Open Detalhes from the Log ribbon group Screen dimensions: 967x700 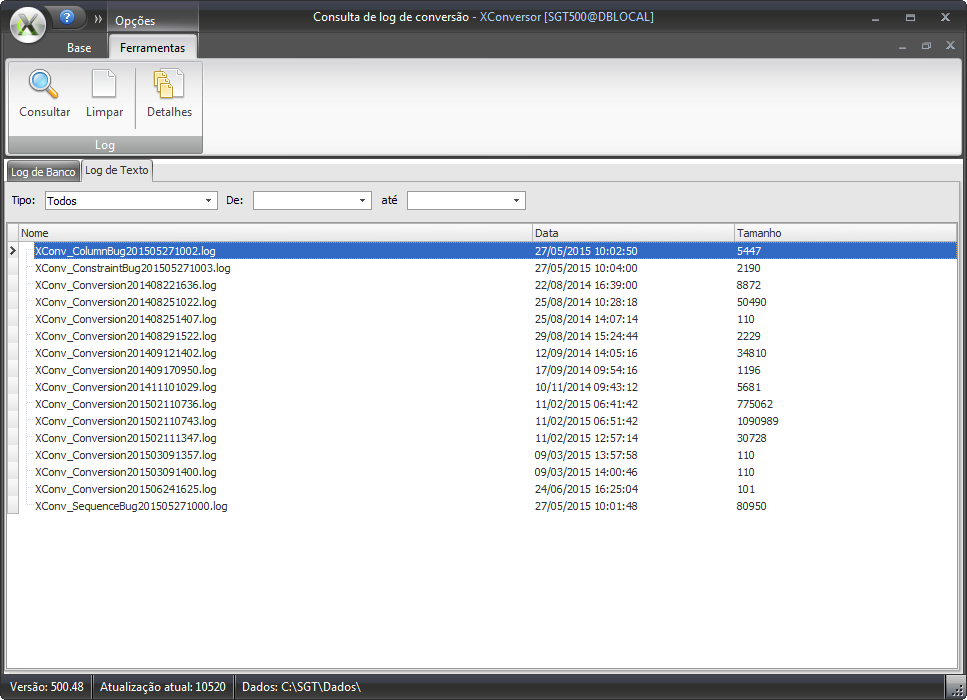[x=169, y=85]
